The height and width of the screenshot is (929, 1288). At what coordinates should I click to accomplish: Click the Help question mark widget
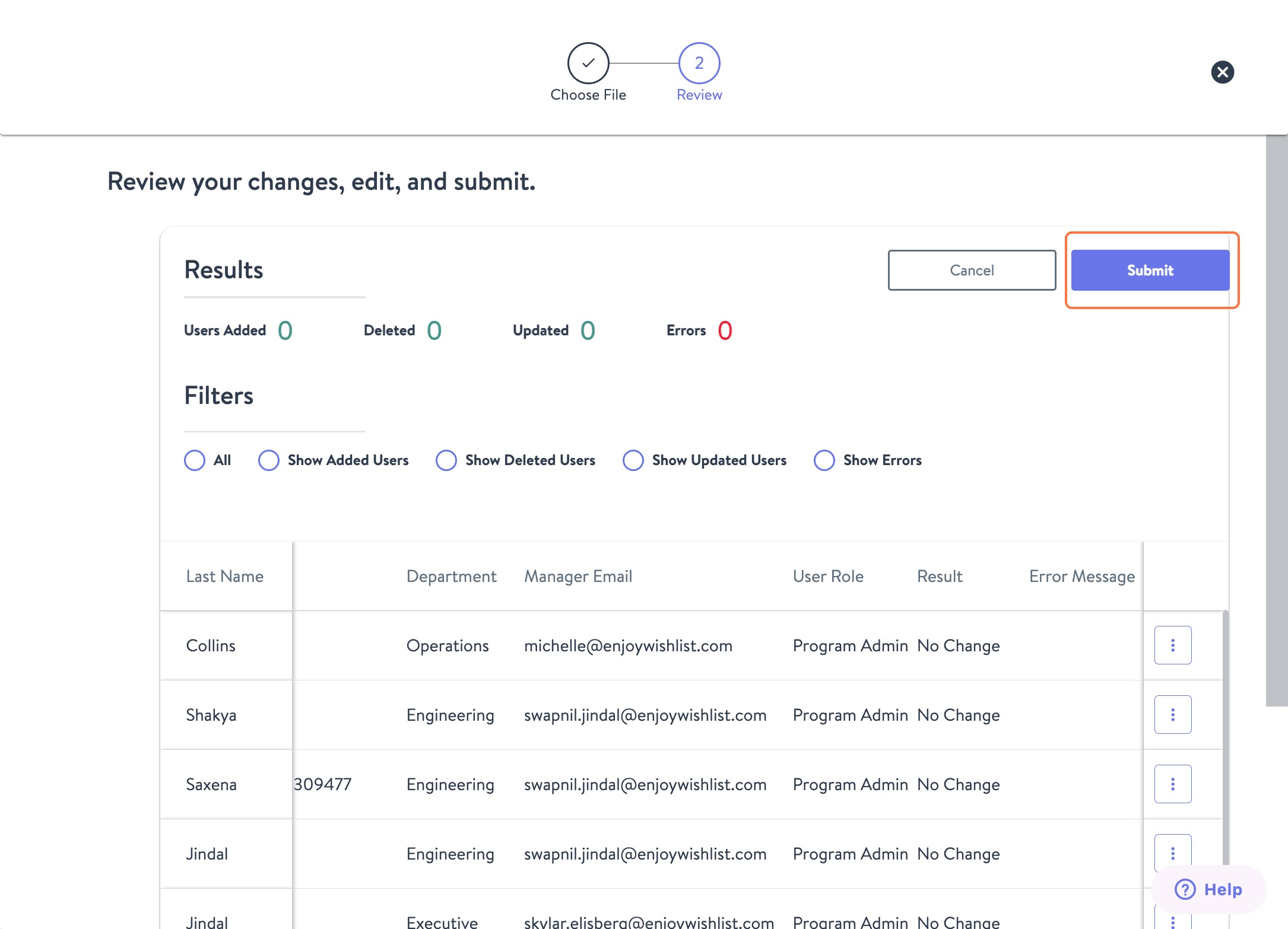pos(1208,889)
